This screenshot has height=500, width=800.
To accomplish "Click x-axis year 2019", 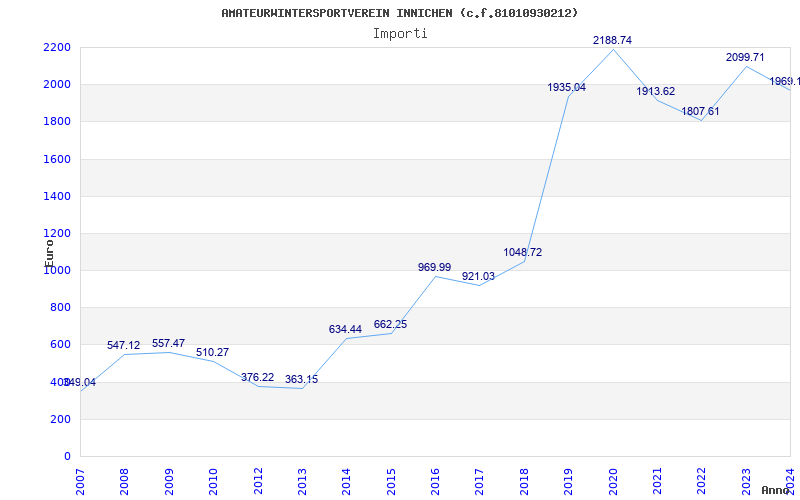I will (x=568, y=481).
